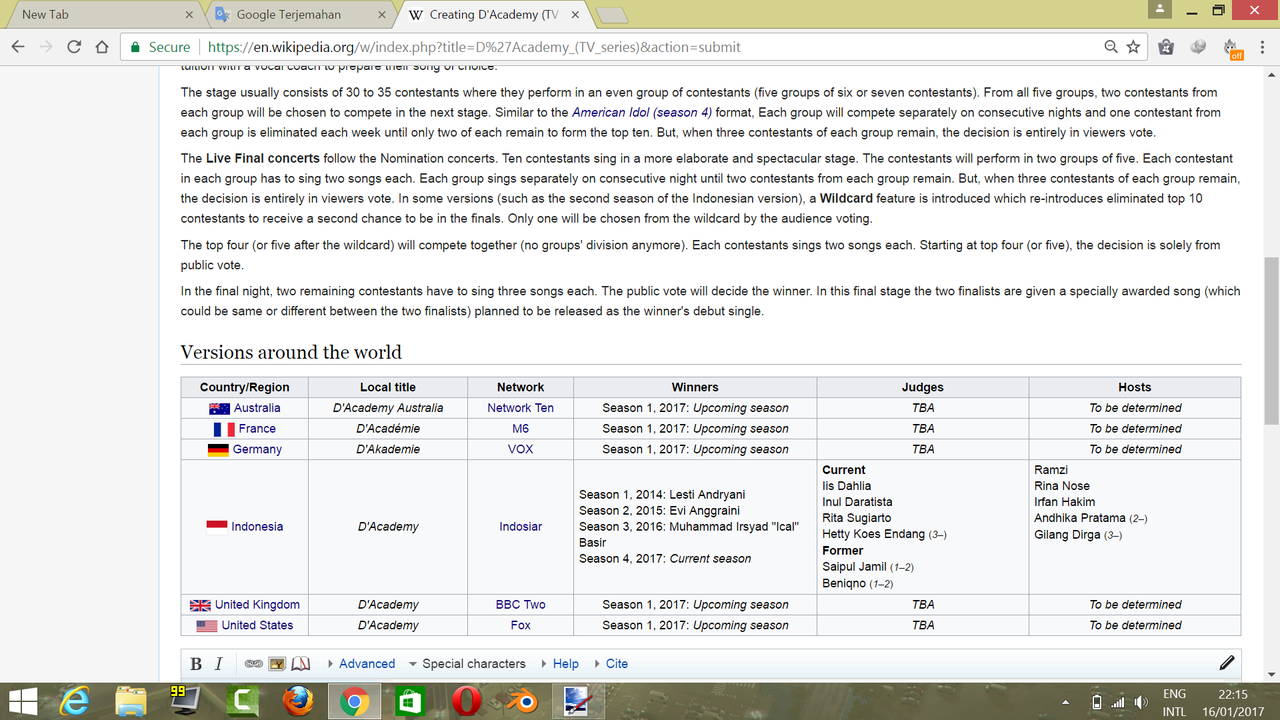Open the Chrome three-dot menu

(x=1262, y=47)
